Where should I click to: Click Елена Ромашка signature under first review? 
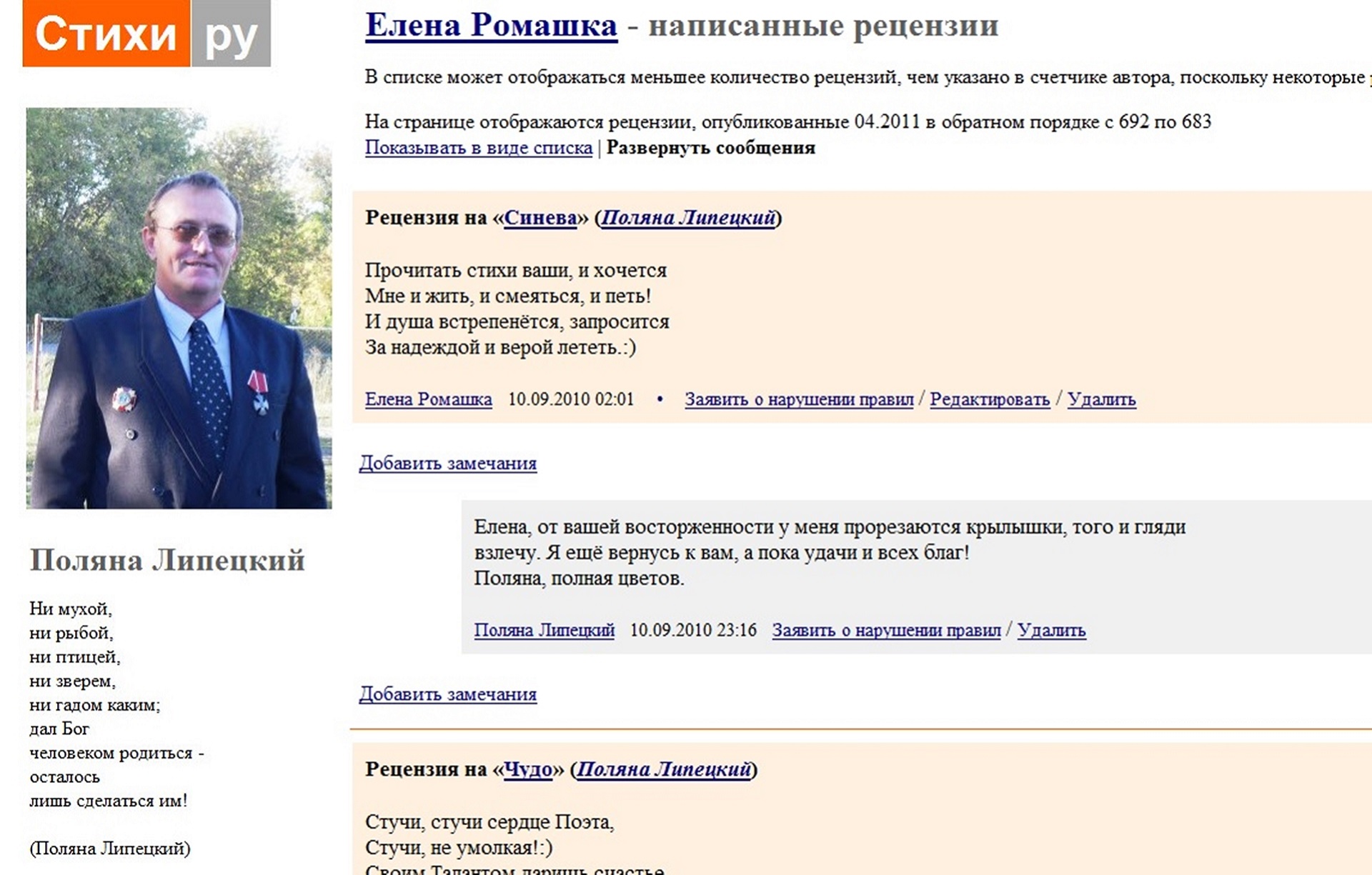point(429,399)
